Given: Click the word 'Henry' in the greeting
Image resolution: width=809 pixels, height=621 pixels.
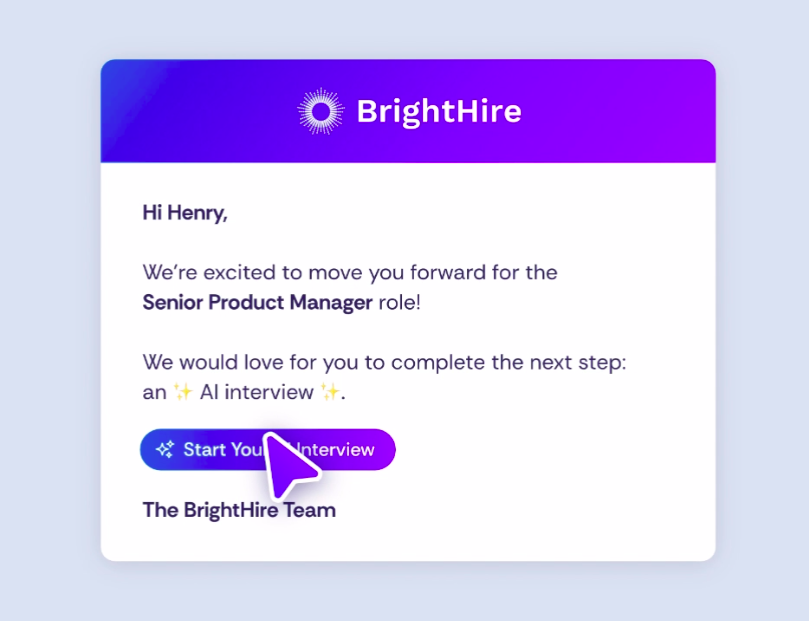Looking at the screenshot, I should click(x=198, y=213).
